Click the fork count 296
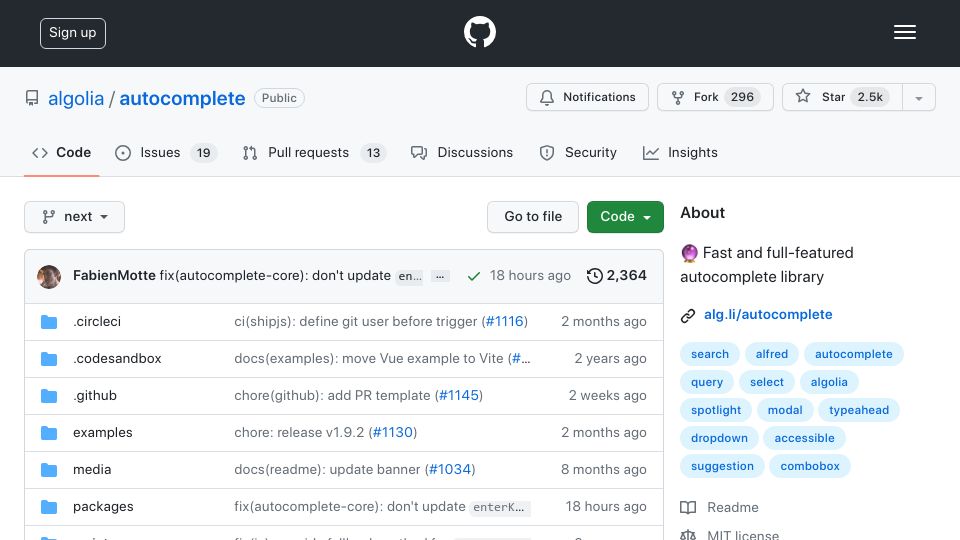Viewport: 960px width, 540px height. click(x=742, y=97)
